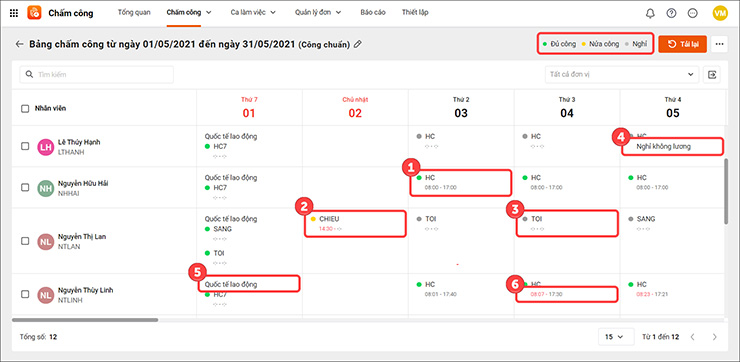The height and width of the screenshot is (362, 740).
Task: Click the Nguyễn Thị Lan employee name
Action: 82,236
